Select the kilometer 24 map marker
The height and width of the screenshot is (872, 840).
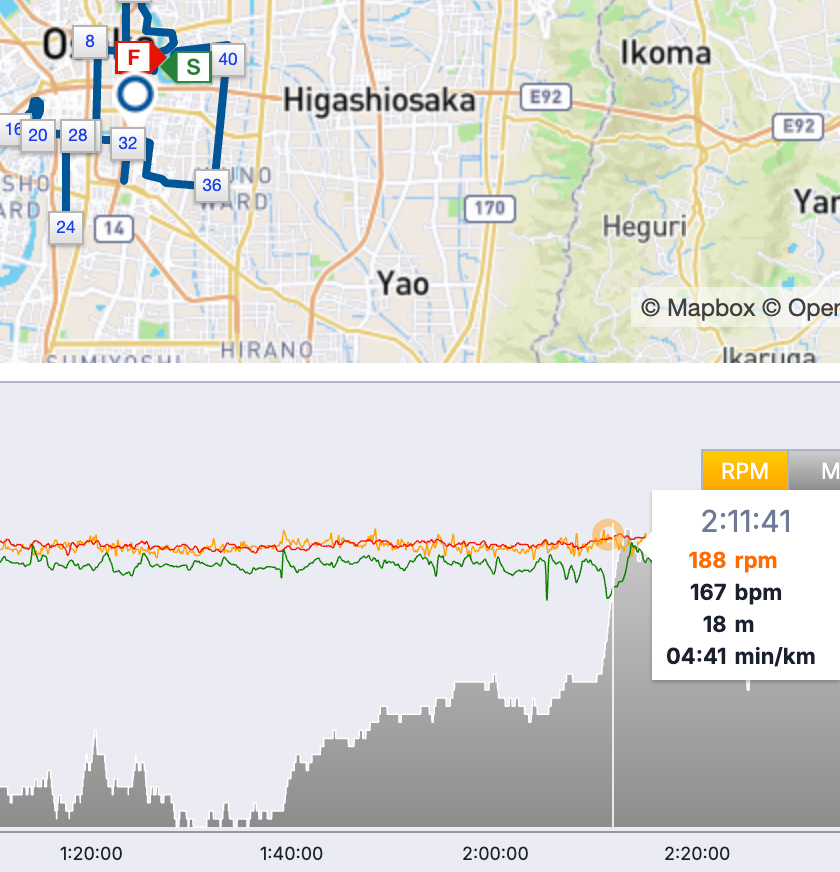click(x=65, y=227)
